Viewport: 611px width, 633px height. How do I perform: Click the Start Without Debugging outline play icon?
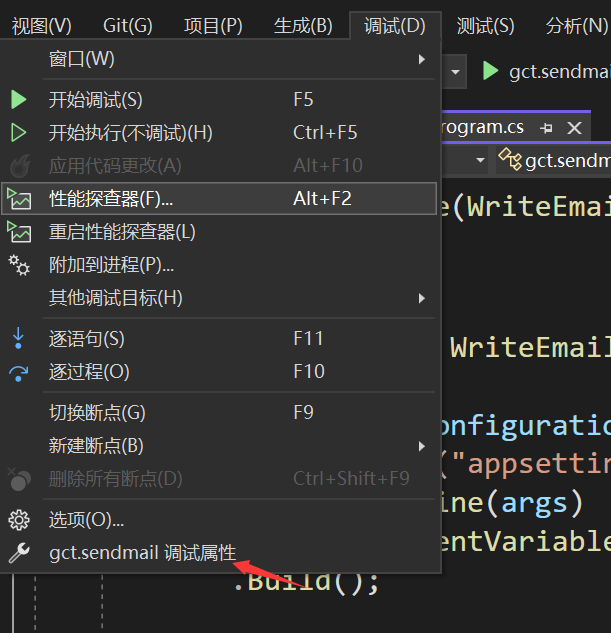[x=19, y=133]
